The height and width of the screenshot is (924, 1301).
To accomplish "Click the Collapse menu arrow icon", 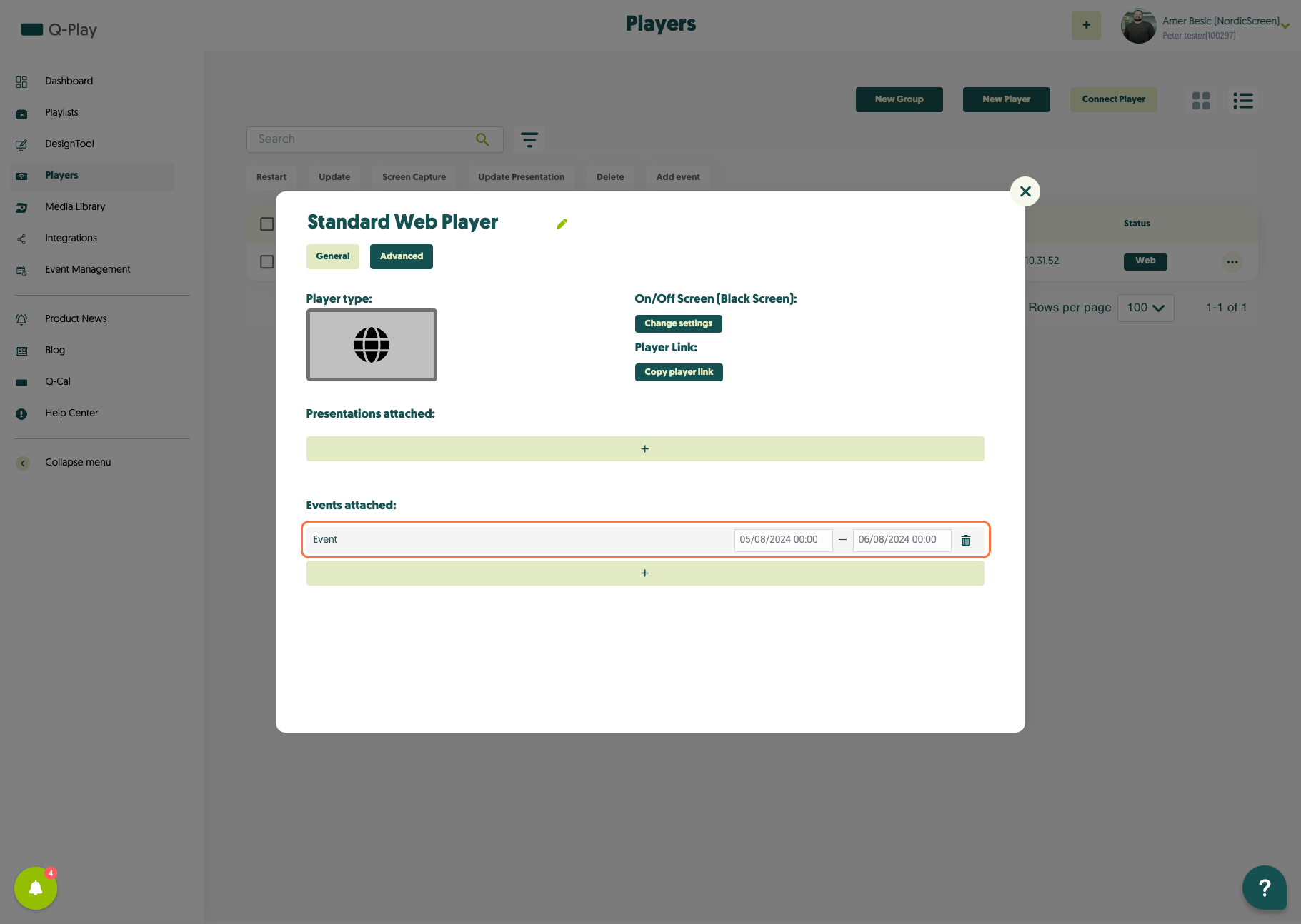I will click(23, 463).
